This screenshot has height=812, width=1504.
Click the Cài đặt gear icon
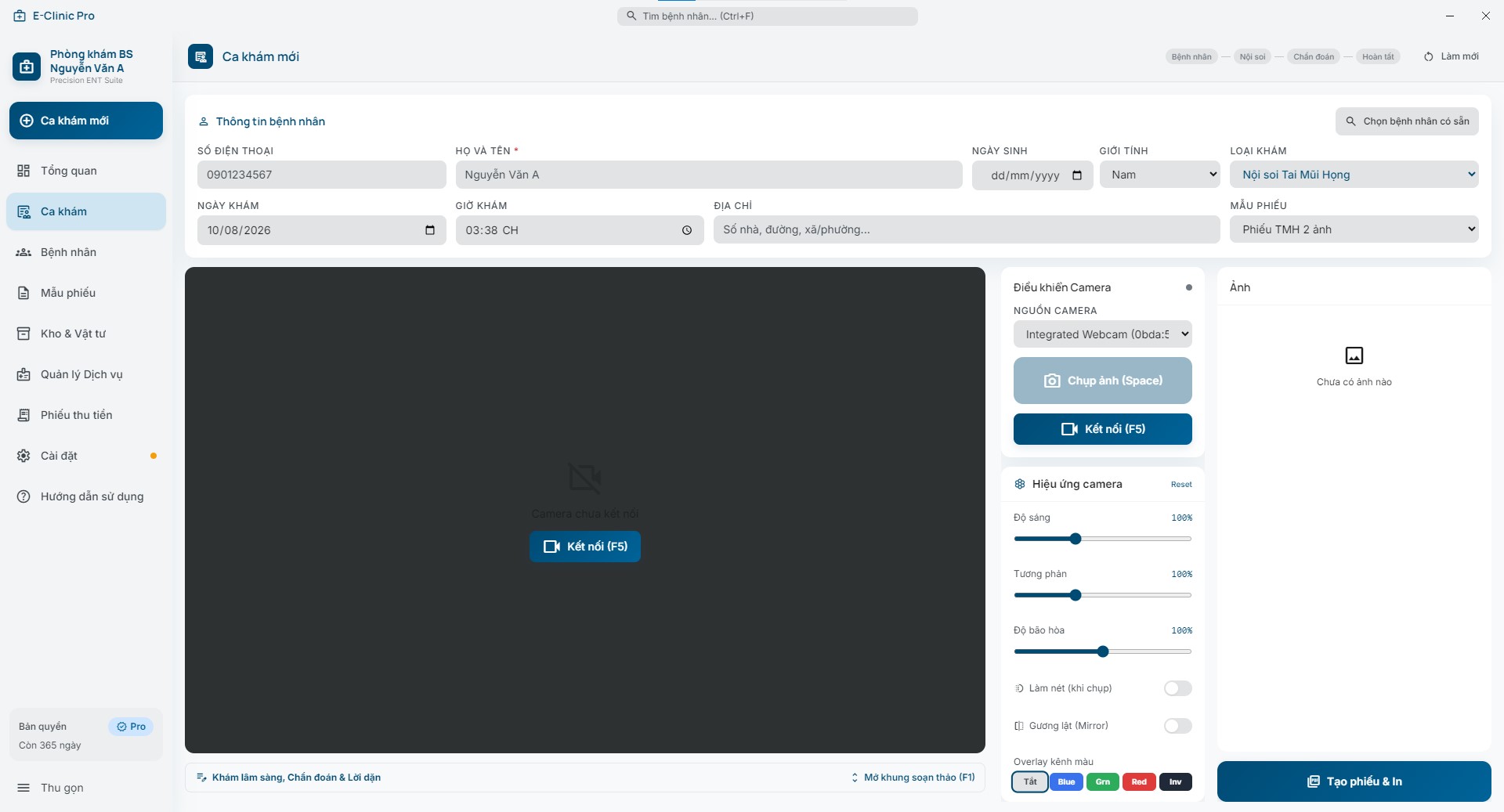click(x=23, y=456)
